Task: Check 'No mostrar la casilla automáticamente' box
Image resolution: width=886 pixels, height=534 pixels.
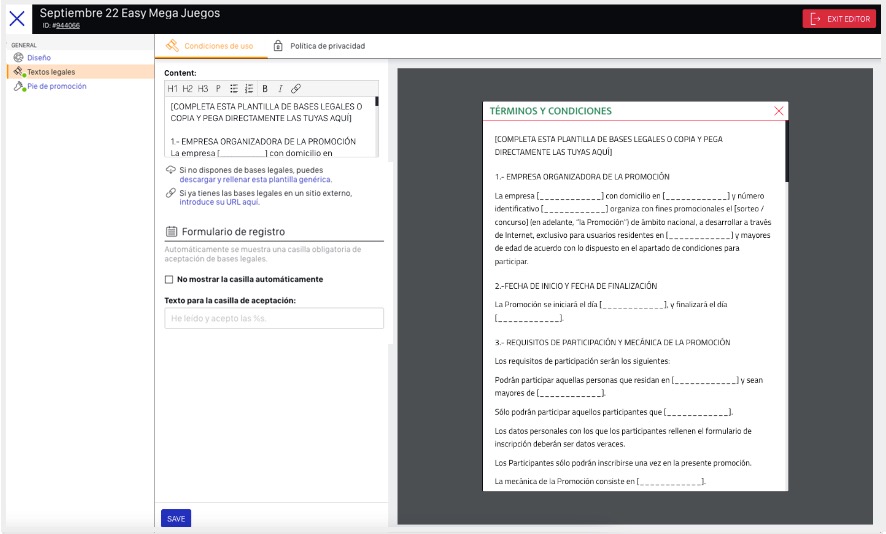Action: (169, 279)
